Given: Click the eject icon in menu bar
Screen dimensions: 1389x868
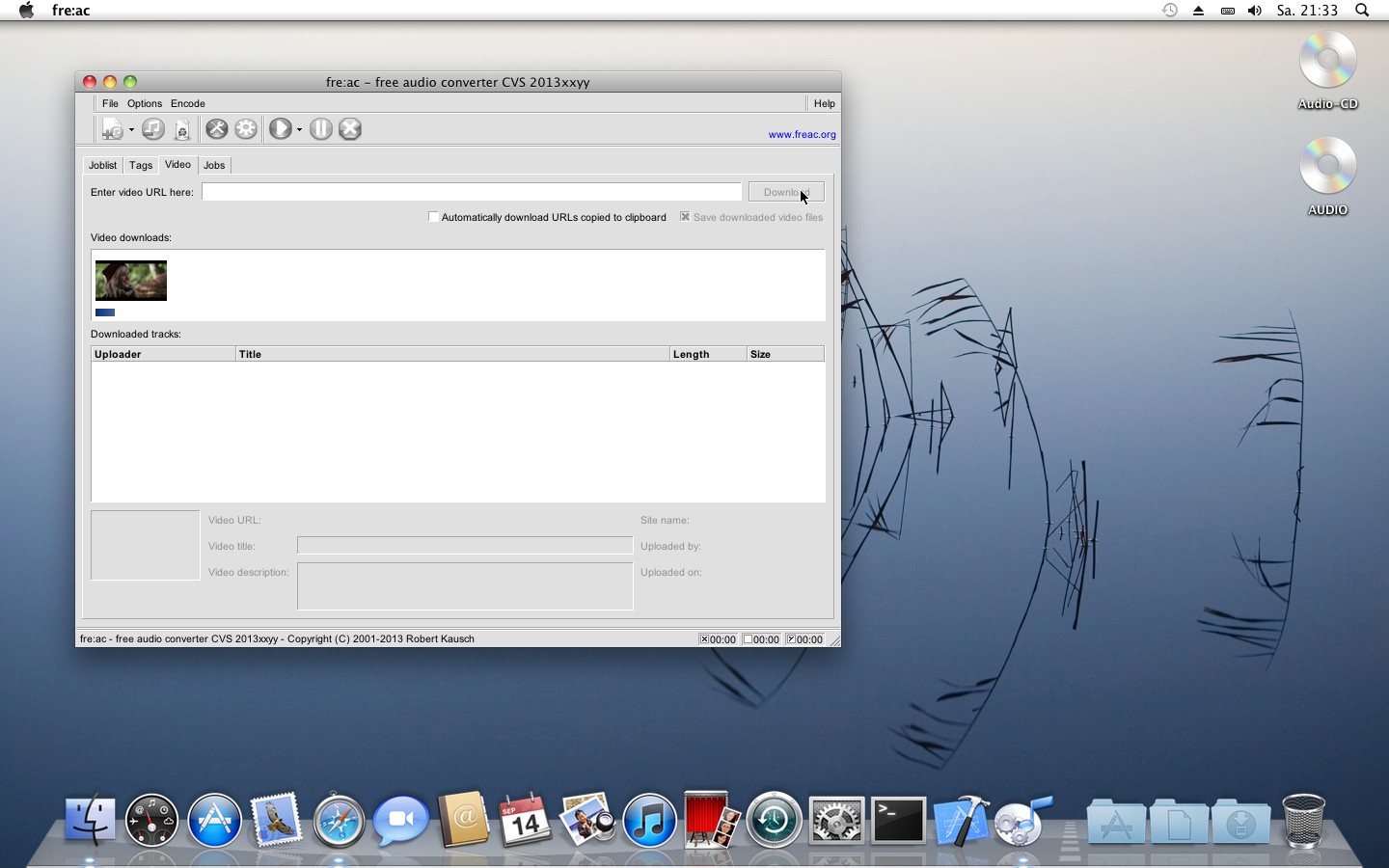Looking at the screenshot, I should 1198,11.
